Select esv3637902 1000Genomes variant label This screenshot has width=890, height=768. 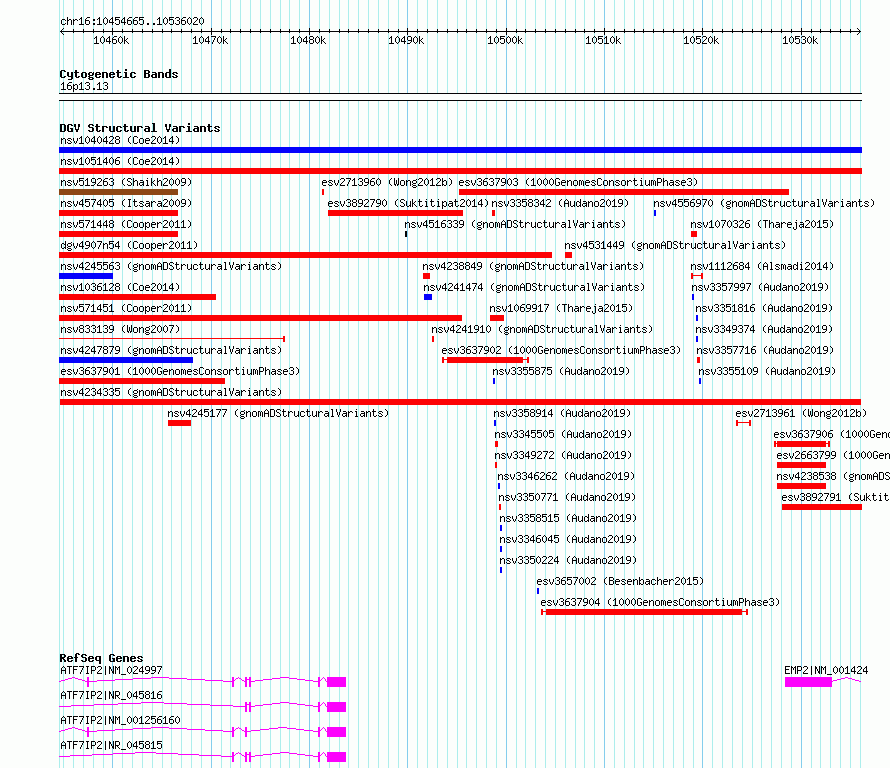[561, 350]
